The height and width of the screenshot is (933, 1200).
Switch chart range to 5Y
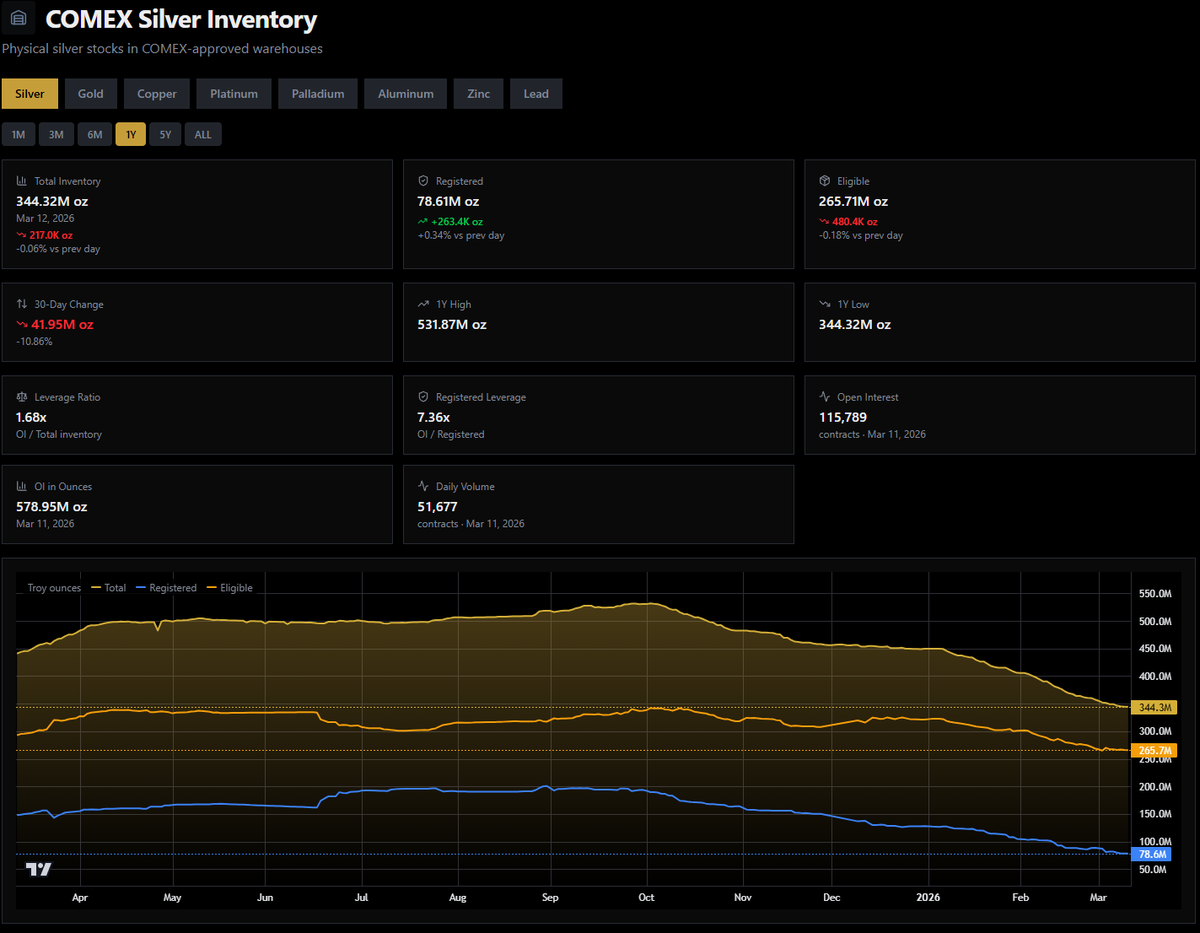coord(165,134)
